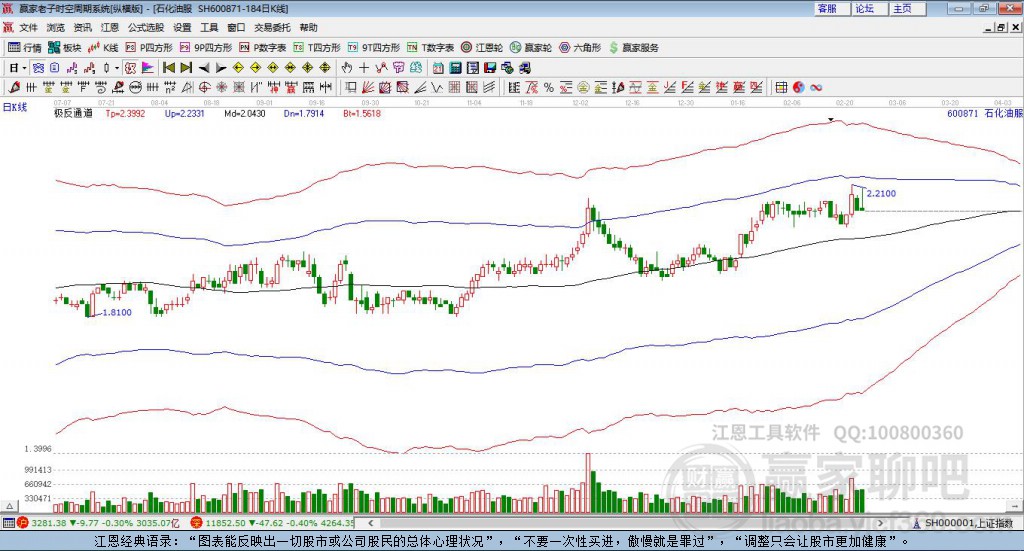Image resolution: width=1024 pixels, height=551 pixels.
Task: Toggle the grid table display icon
Action: pos(781,87)
